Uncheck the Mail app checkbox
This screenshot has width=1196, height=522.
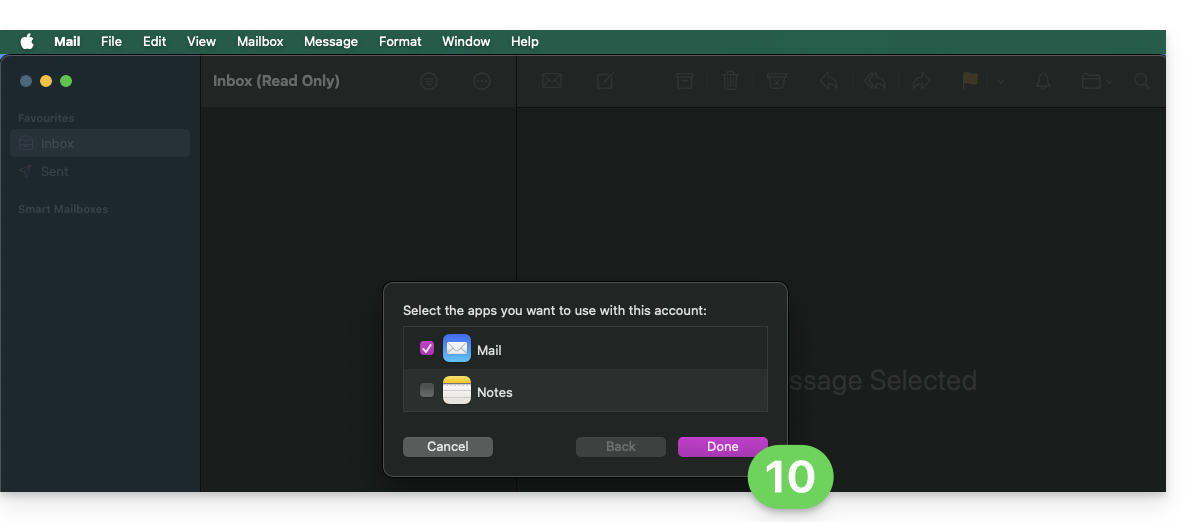tap(427, 349)
